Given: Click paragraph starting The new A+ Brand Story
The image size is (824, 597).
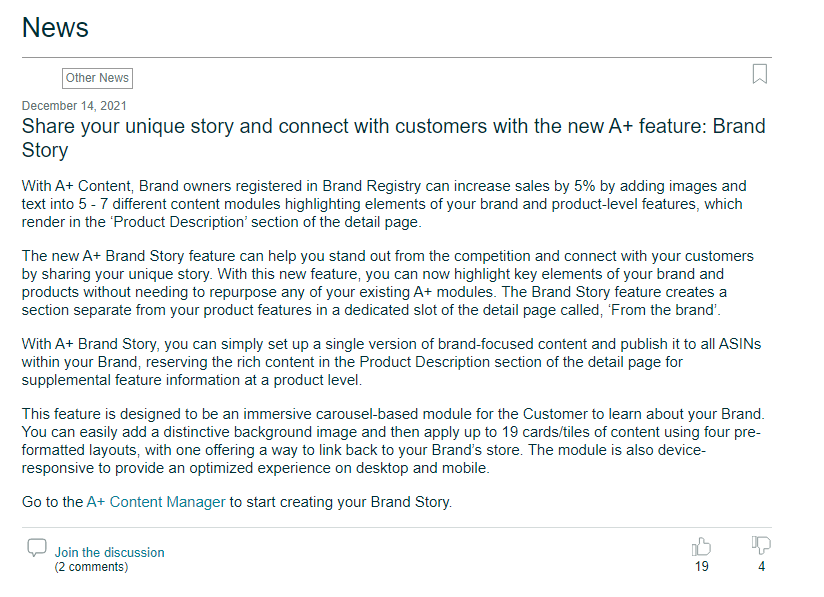Looking at the screenshot, I should [388, 283].
